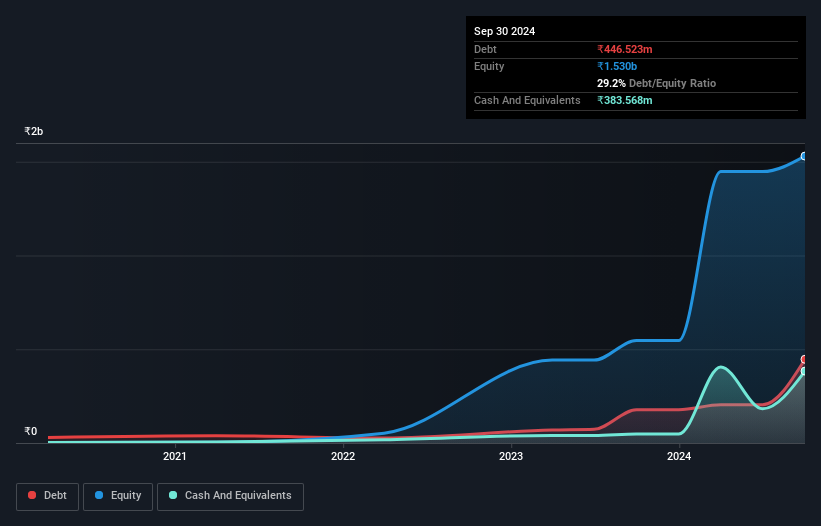821x526 pixels.
Task: Click the ₹446.523m debt value
Action: (625, 49)
